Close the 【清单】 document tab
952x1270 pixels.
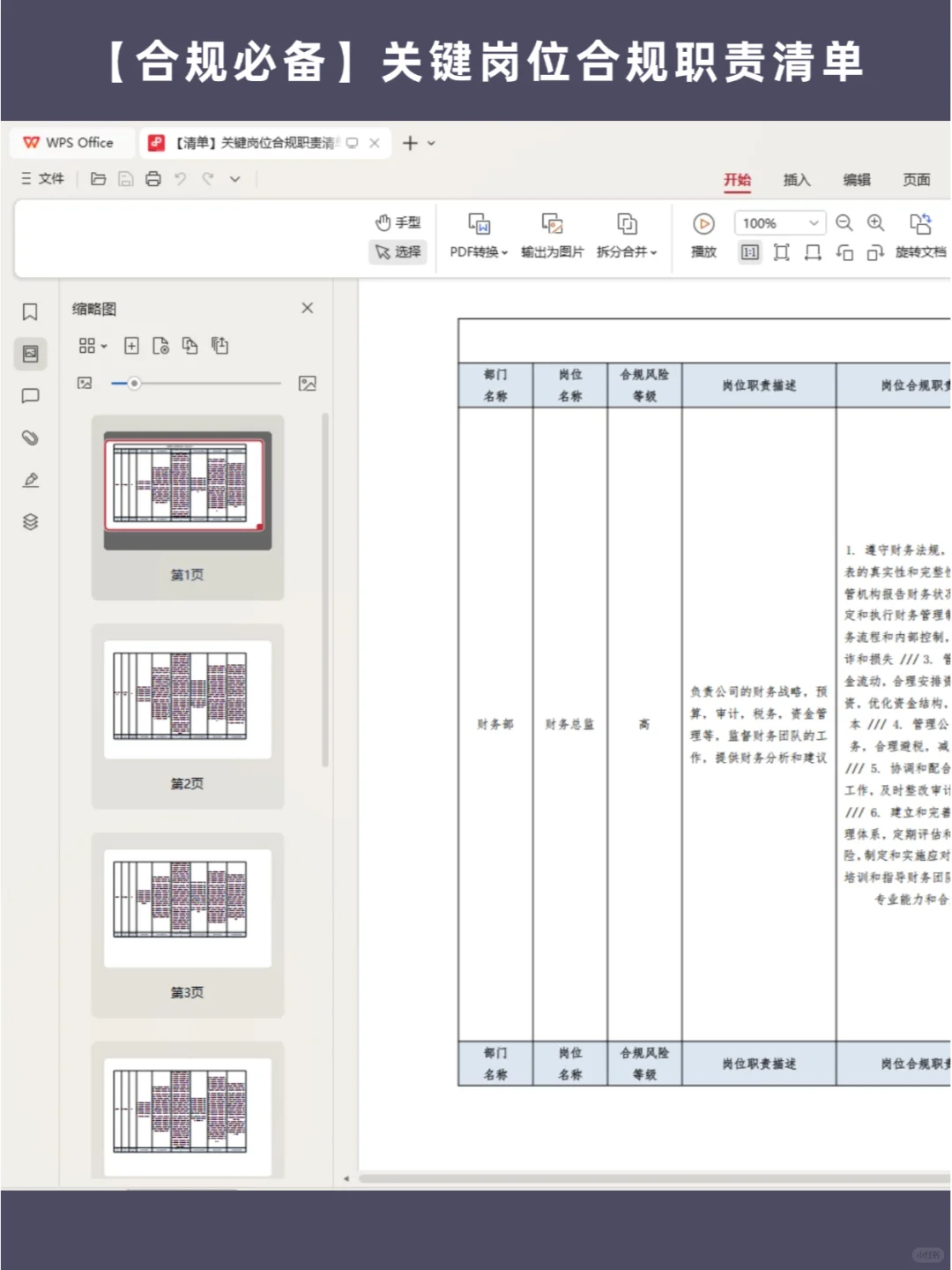375,143
